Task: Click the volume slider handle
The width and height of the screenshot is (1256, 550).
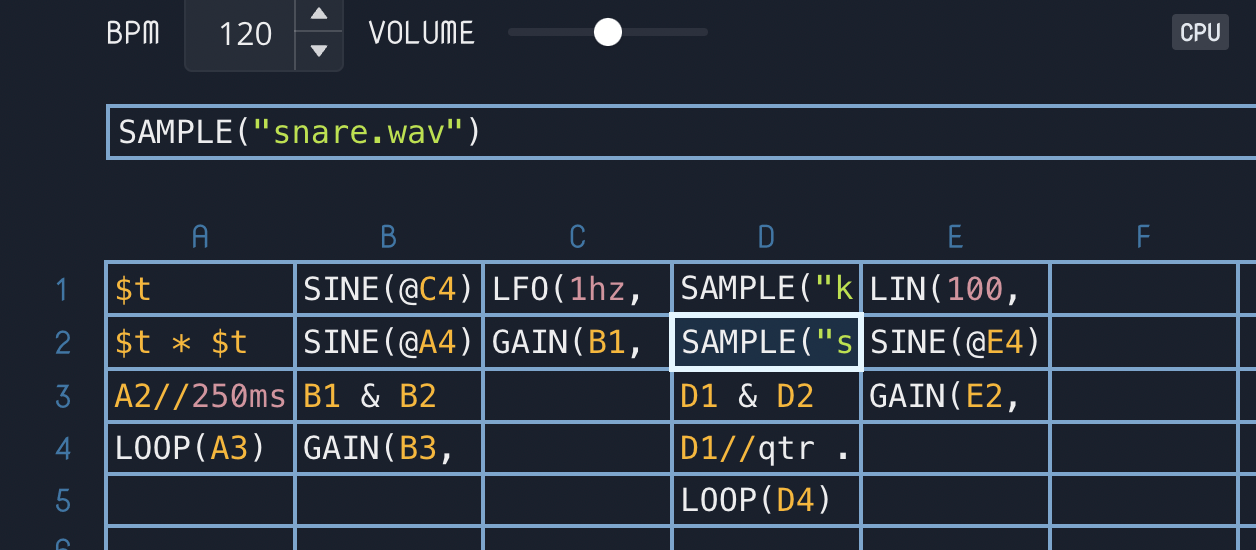Action: click(x=607, y=32)
